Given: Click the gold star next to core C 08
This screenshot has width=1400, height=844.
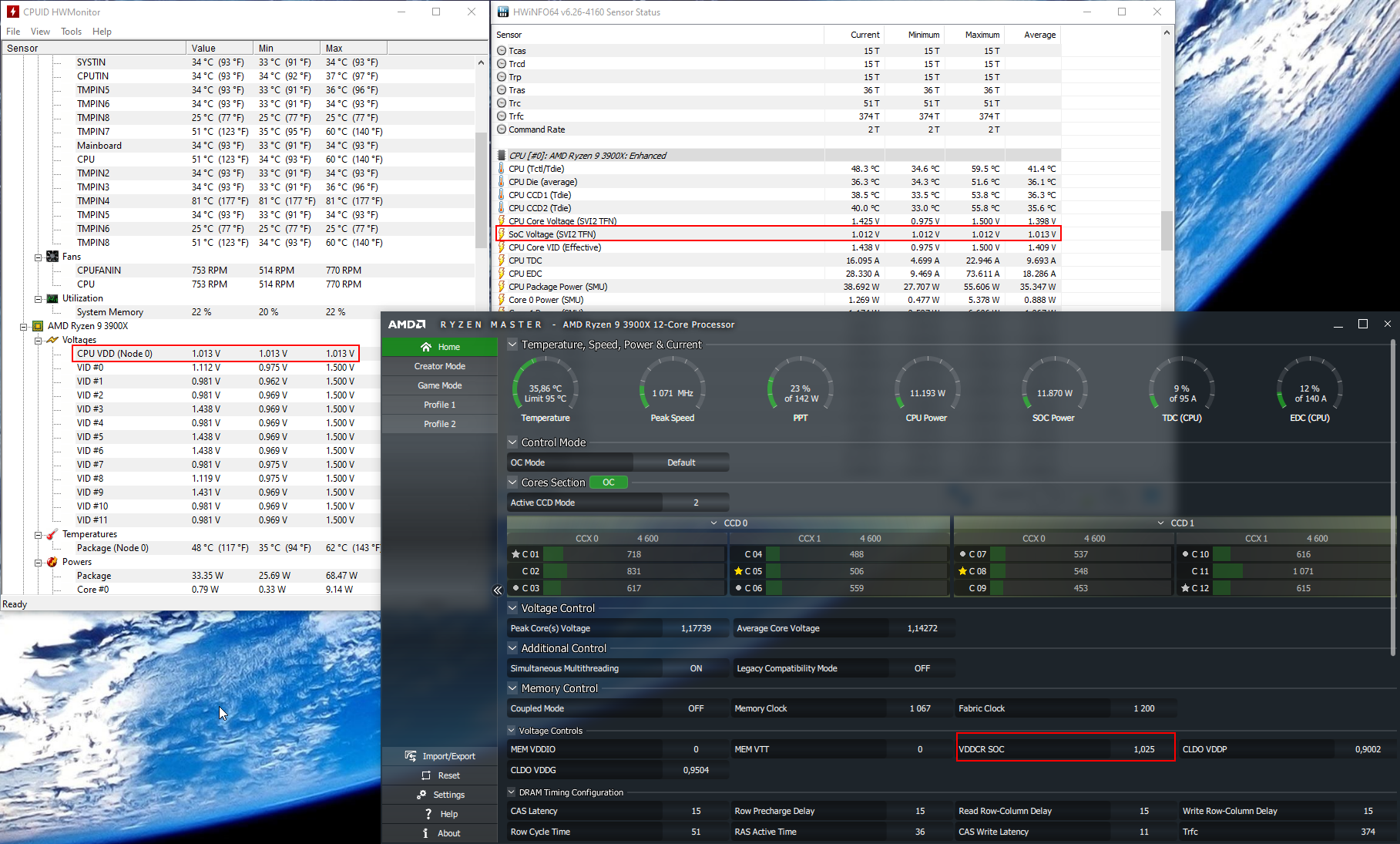Looking at the screenshot, I should click(962, 571).
